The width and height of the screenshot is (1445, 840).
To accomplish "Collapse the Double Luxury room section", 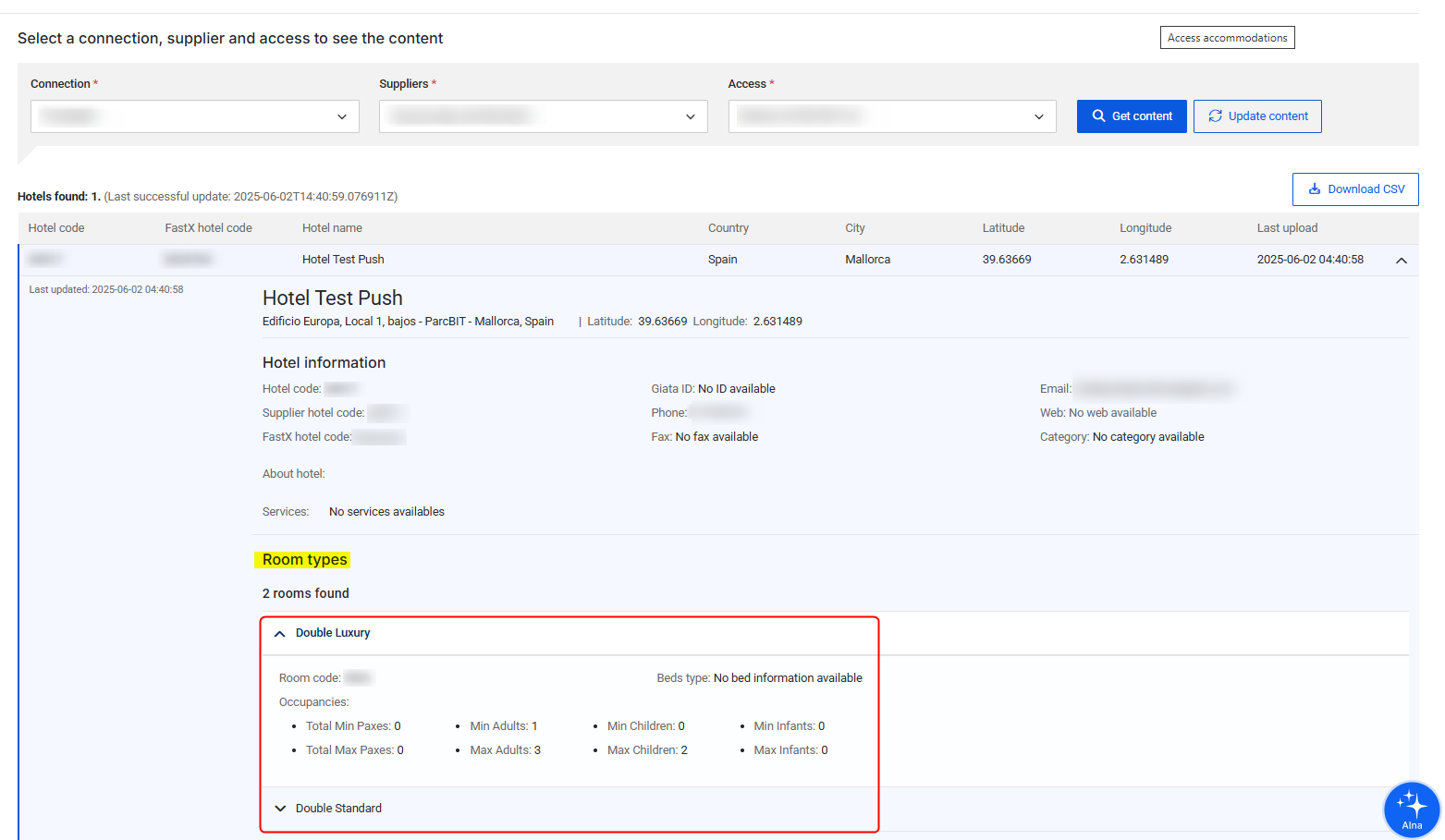I will [280, 634].
